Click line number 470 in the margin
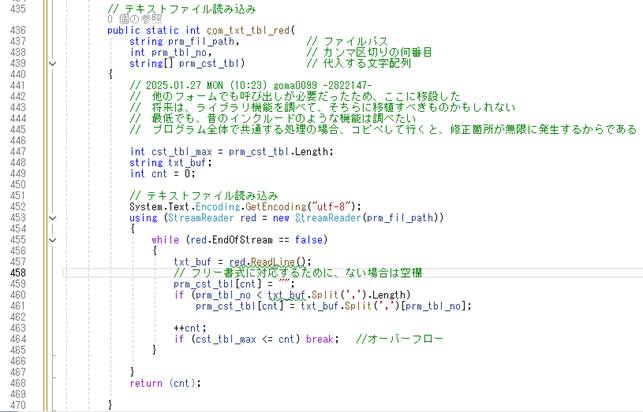 (20, 404)
